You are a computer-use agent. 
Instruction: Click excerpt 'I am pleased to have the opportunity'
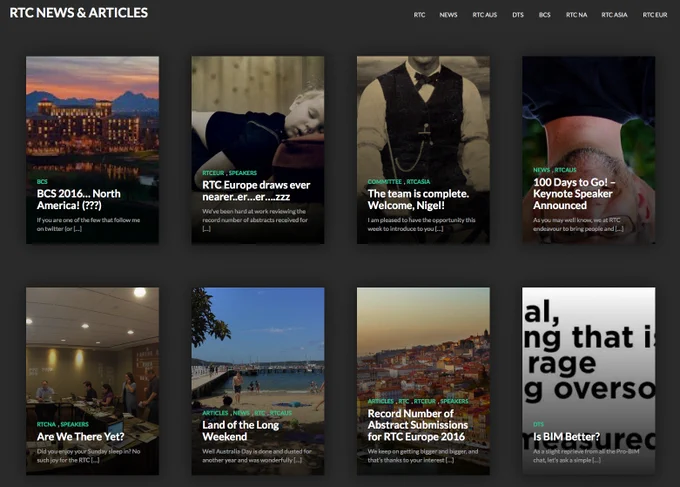click(422, 224)
